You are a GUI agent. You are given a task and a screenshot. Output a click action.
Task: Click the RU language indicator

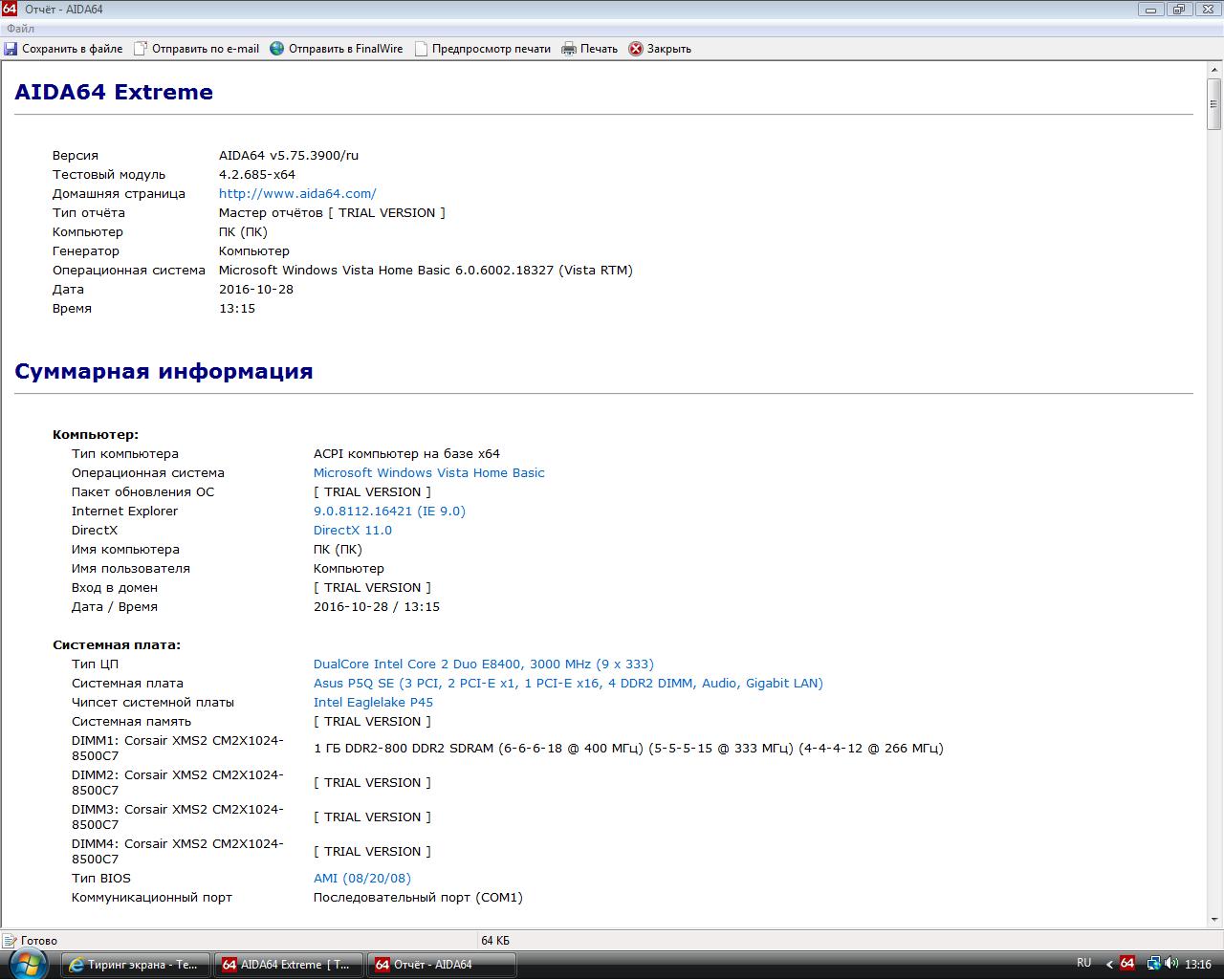click(x=1083, y=963)
